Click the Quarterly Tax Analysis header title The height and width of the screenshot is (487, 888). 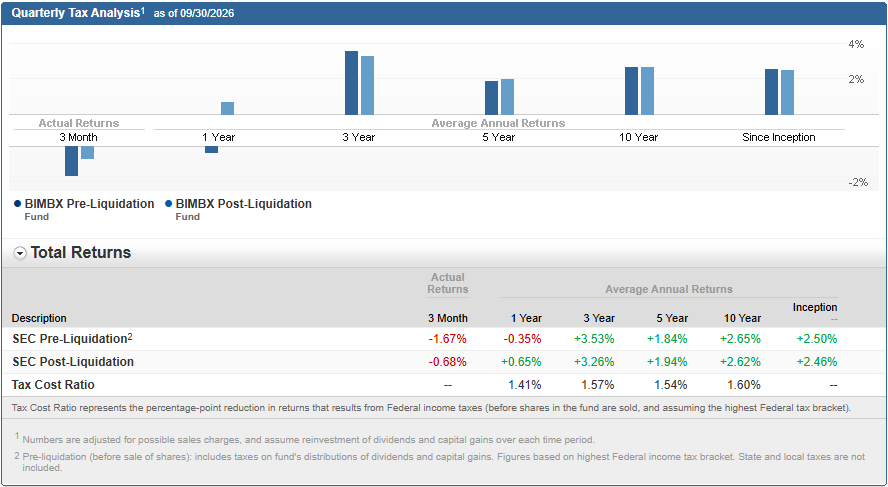78,13
